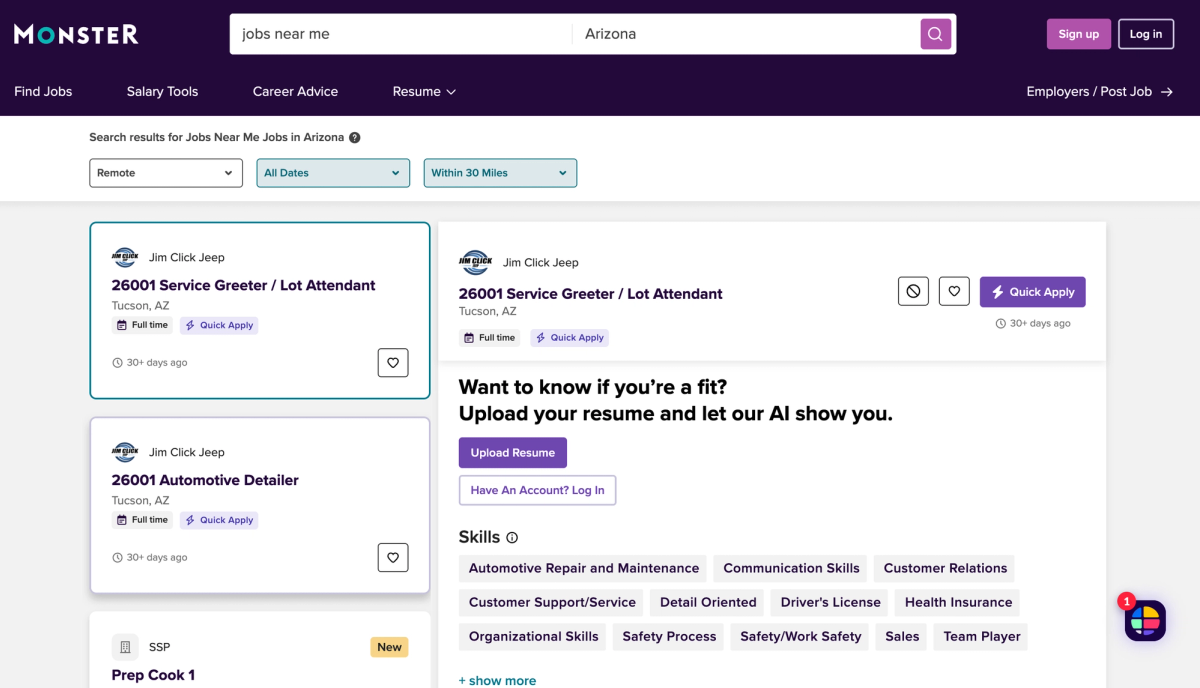Click 'Tucson, AZ' in detail panel
The image size is (1200, 688).
(488, 312)
